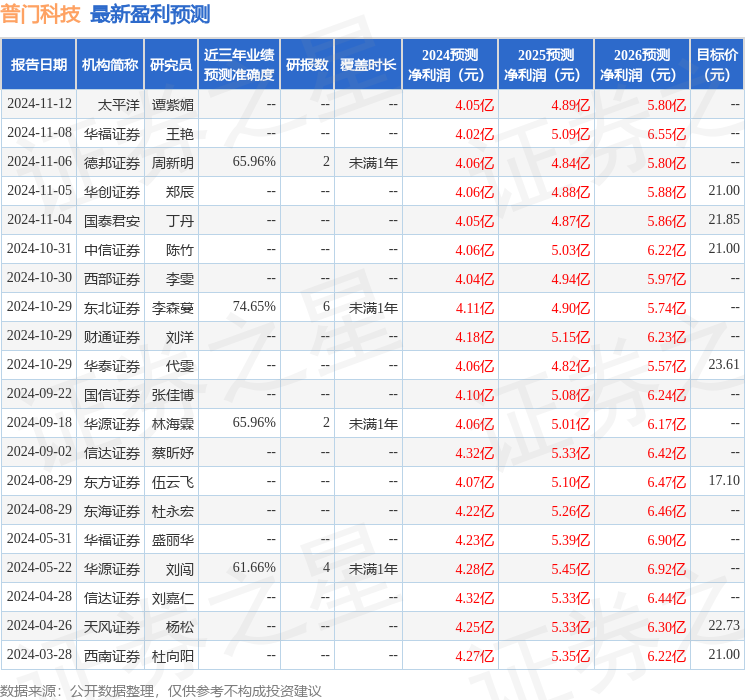
Task: Select analyst name 蔡昕妤
Action: [172, 453]
